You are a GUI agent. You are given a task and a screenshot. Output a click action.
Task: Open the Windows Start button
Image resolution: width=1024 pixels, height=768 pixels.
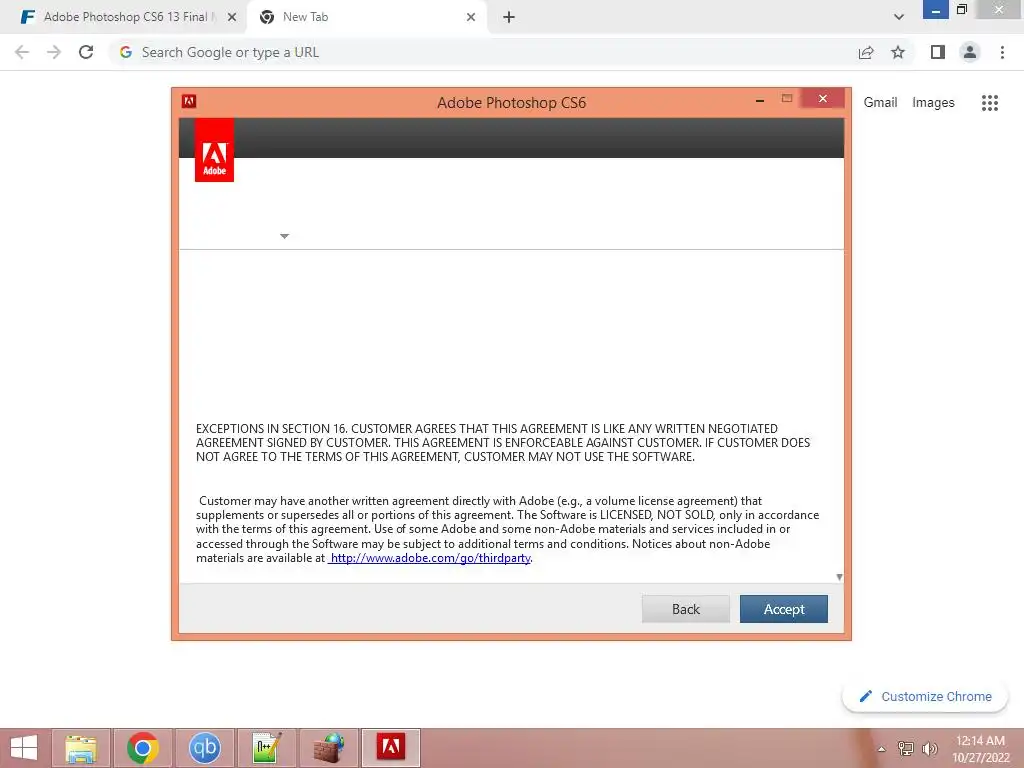coord(24,748)
